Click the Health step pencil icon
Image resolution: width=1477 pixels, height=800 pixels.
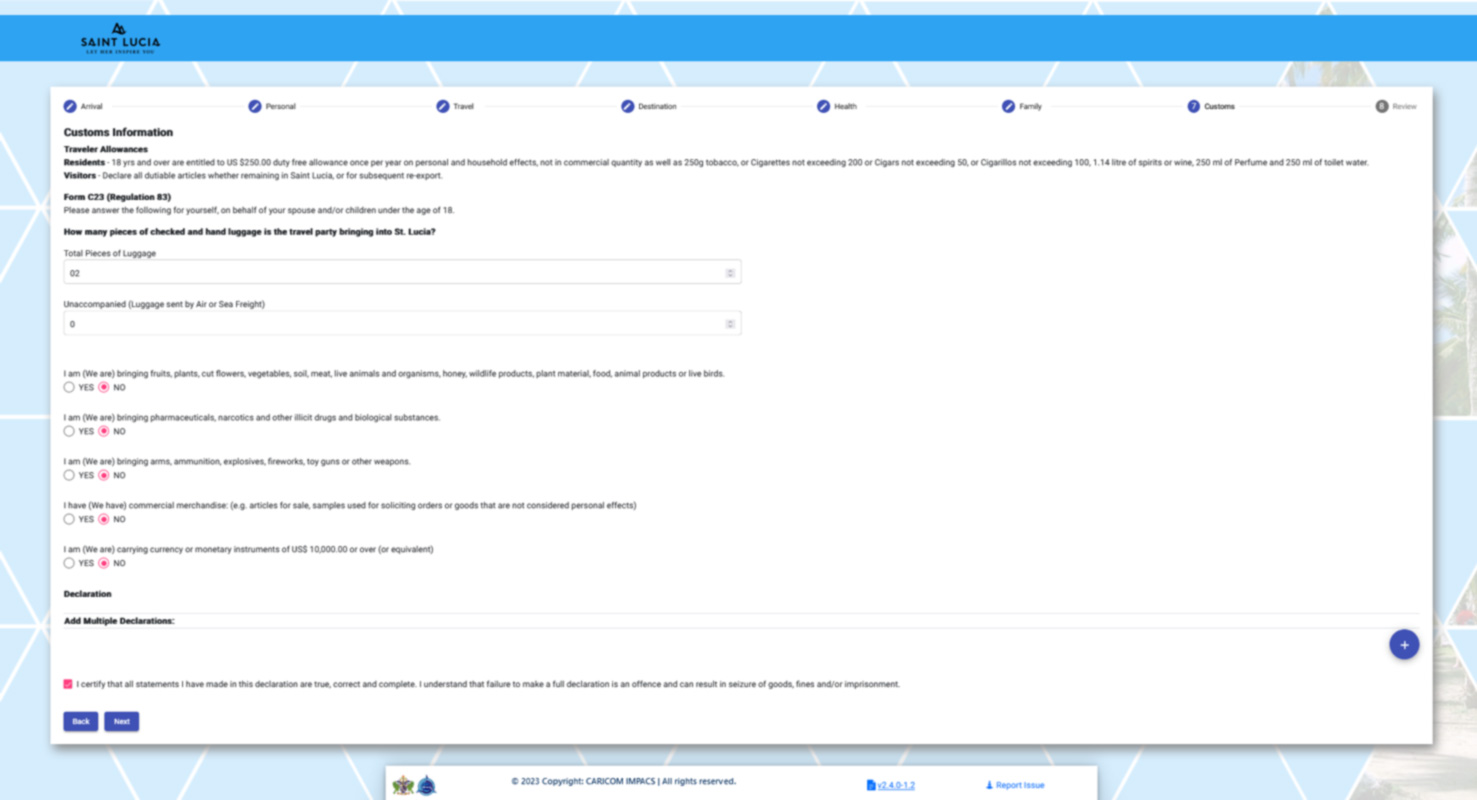(x=823, y=106)
